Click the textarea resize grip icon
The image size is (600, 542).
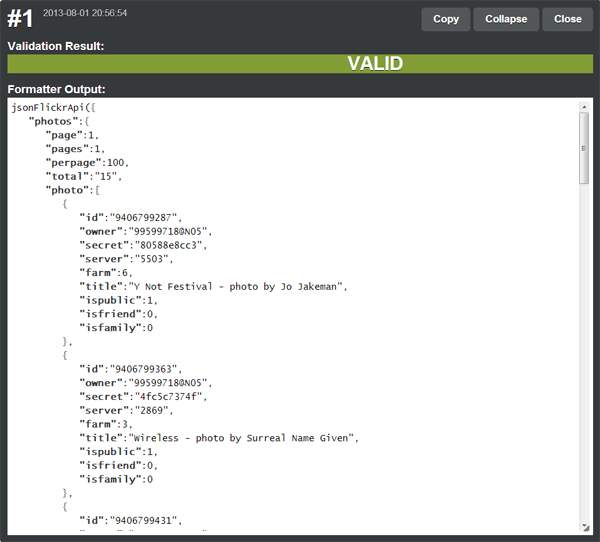click(x=586, y=528)
